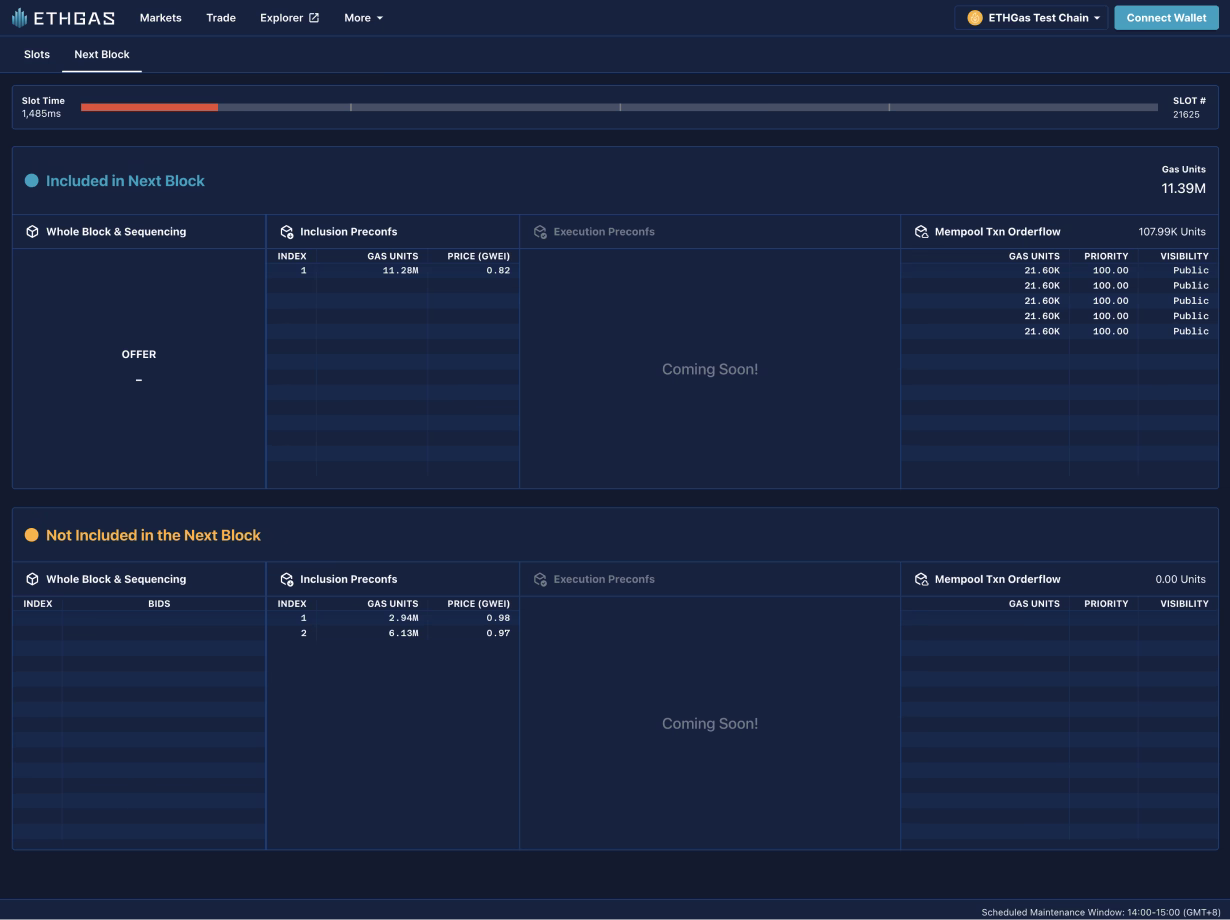Select the Next Block tab
Screen dimensions: 1230x920
tap(102, 54)
